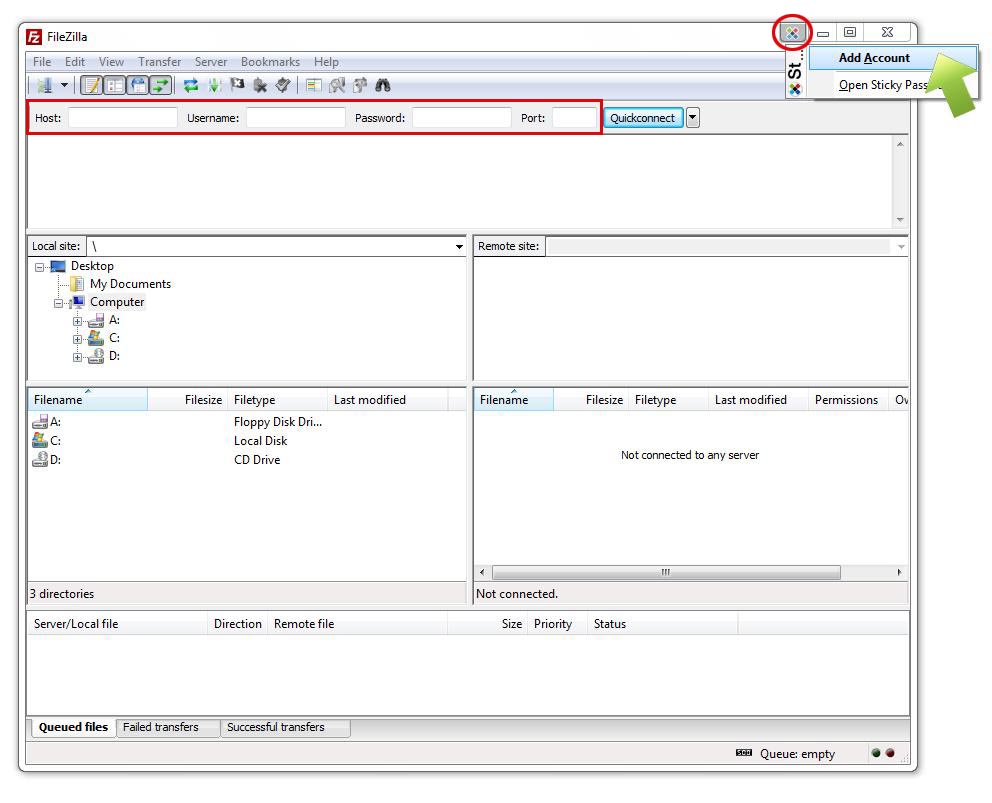Disconnect from current server icon
The height and width of the screenshot is (803, 992).
(260, 85)
